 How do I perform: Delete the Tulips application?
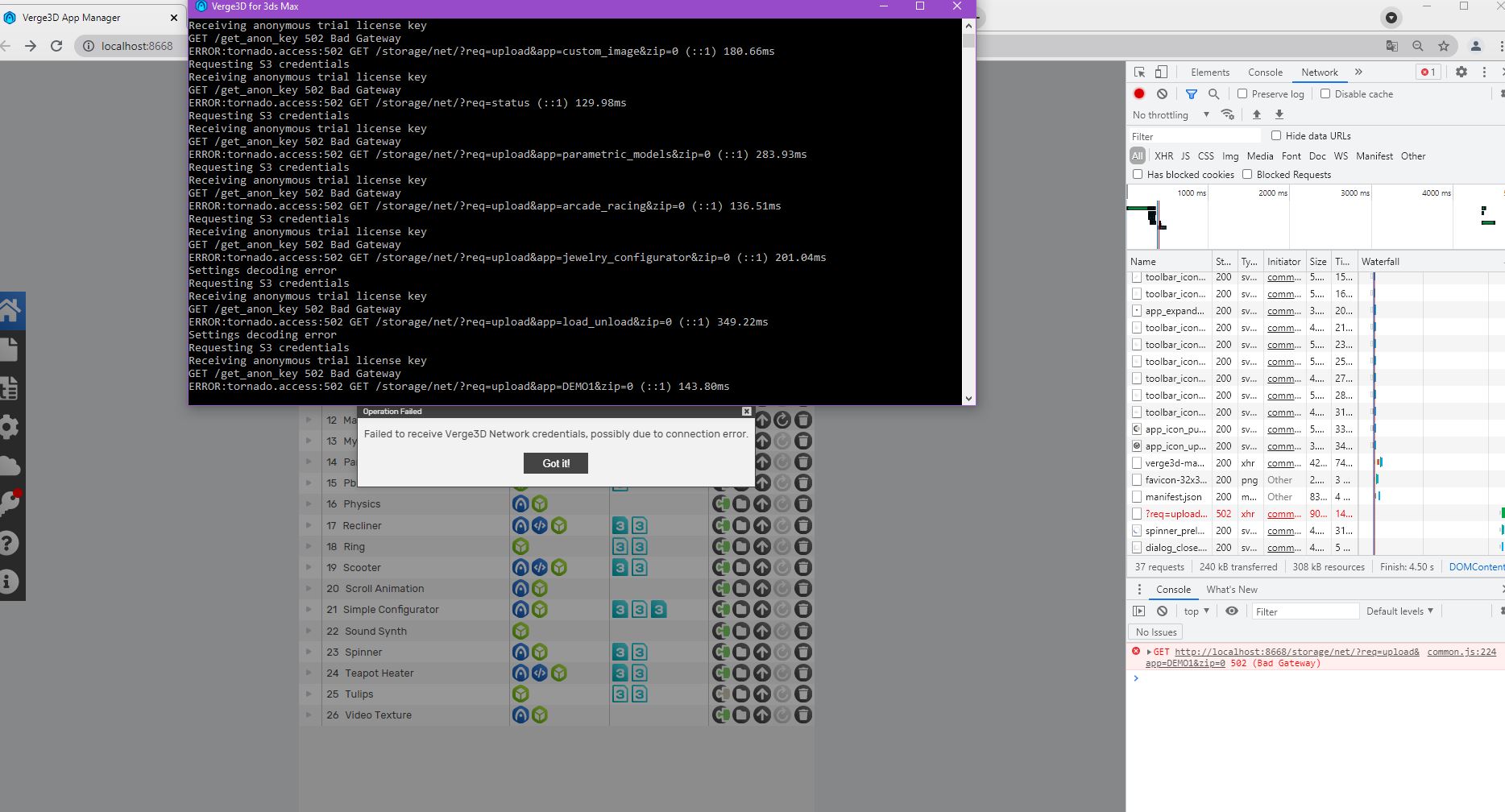click(803, 694)
